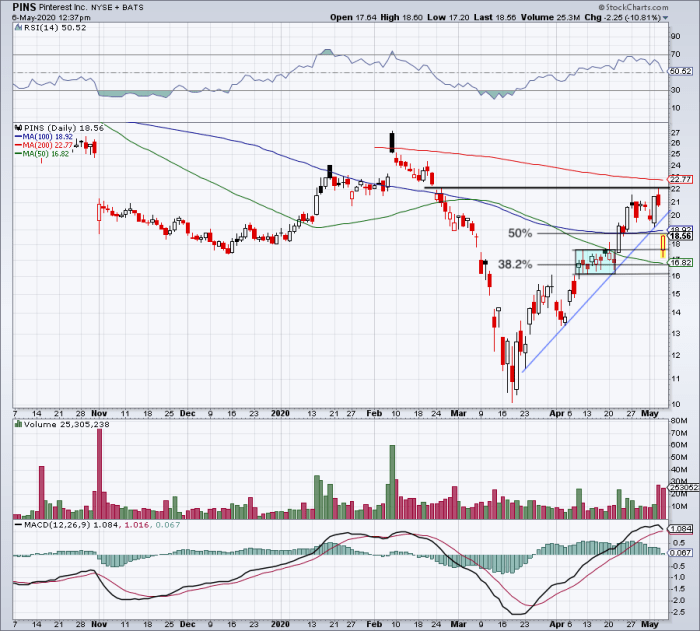Click the MA(100) 18.92 legend text
The image size is (700, 631).
coord(47,137)
